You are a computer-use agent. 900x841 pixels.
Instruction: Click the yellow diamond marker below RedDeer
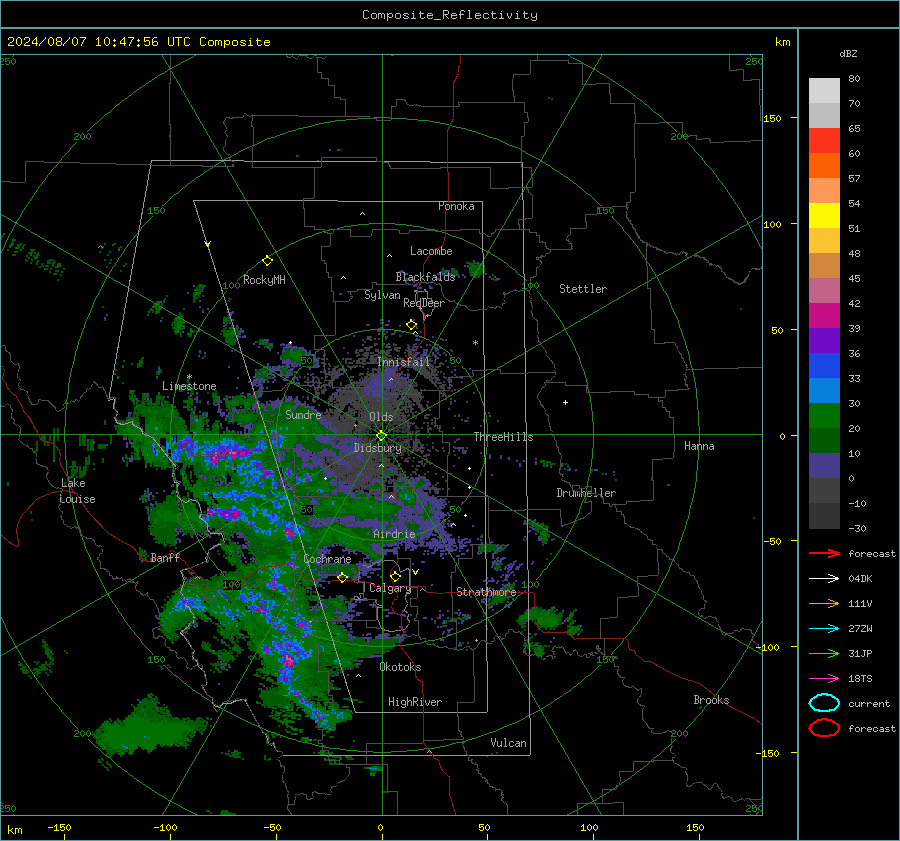pos(411,325)
